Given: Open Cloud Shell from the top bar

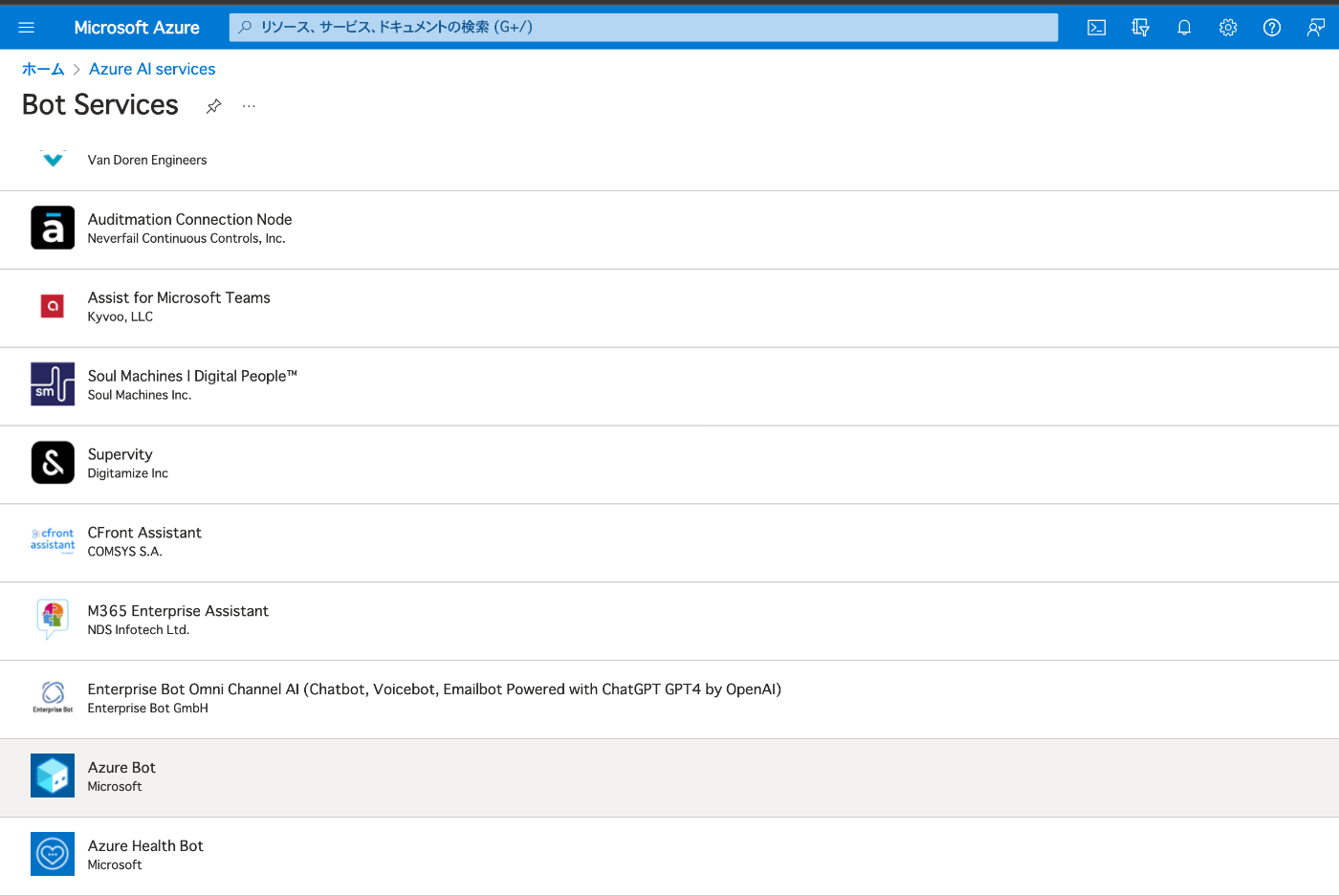Looking at the screenshot, I should point(1096,28).
